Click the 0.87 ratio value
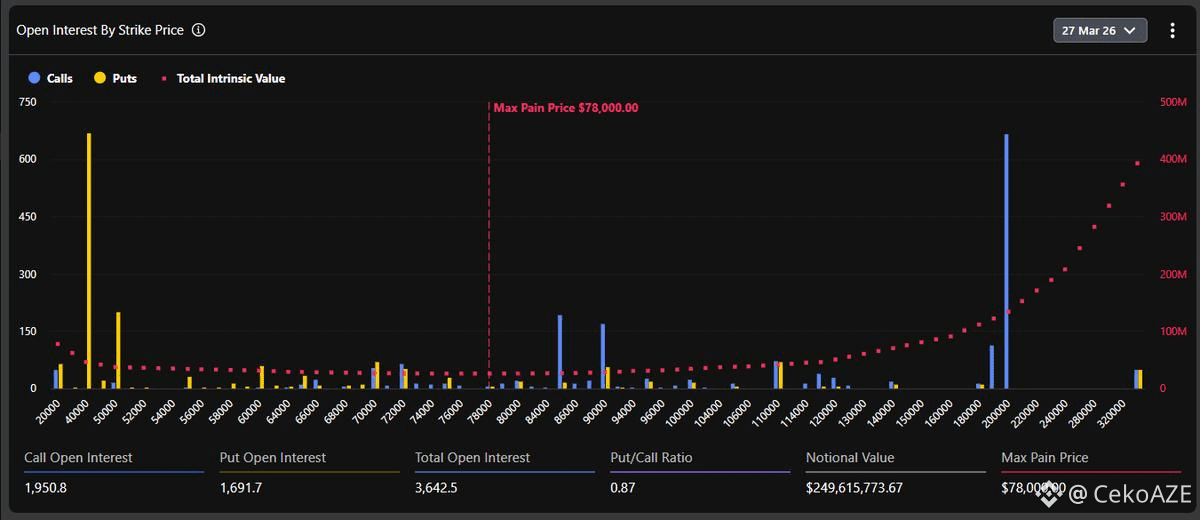The width and height of the screenshot is (1200, 520). point(622,488)
